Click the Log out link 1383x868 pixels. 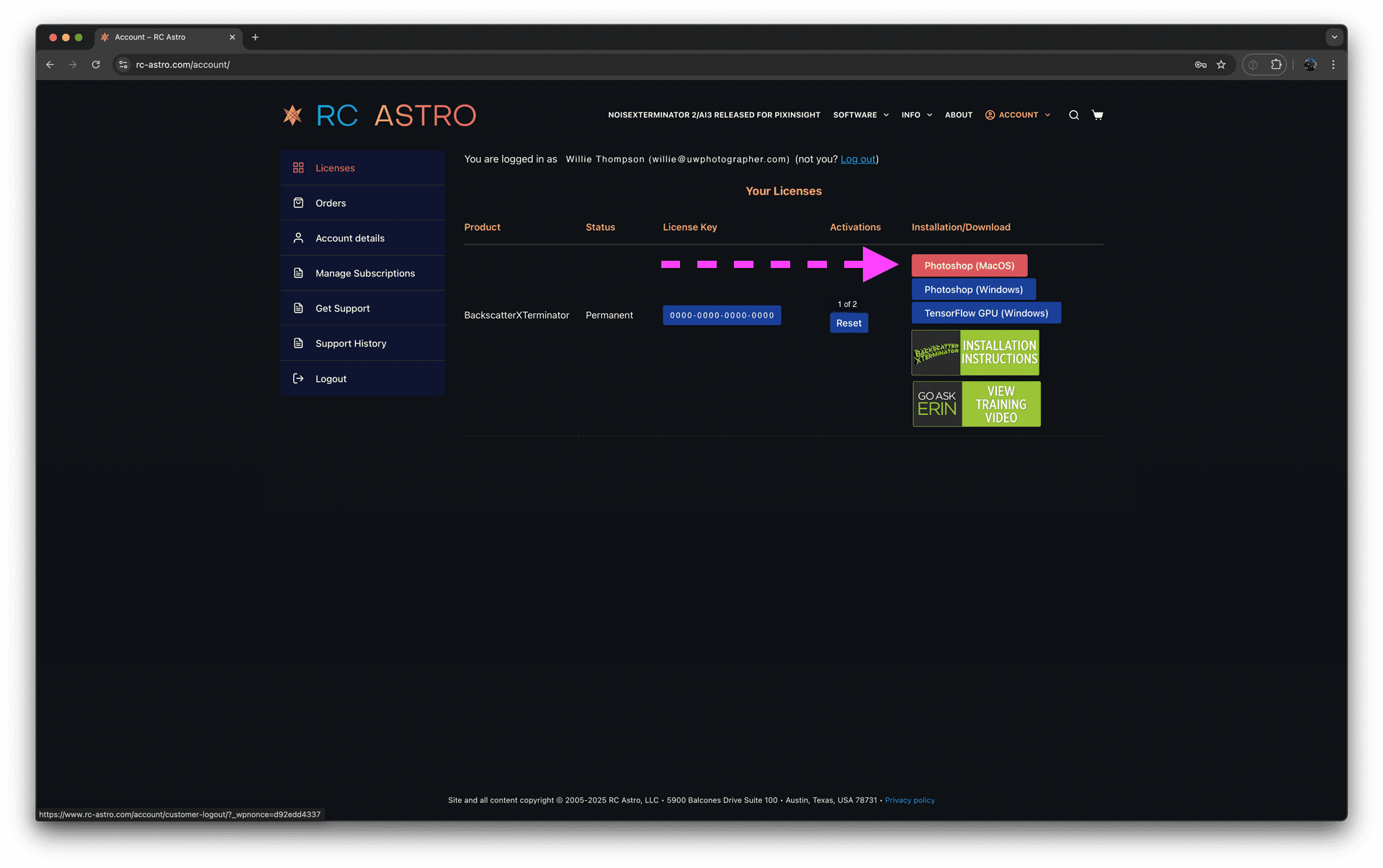(858, 159)
